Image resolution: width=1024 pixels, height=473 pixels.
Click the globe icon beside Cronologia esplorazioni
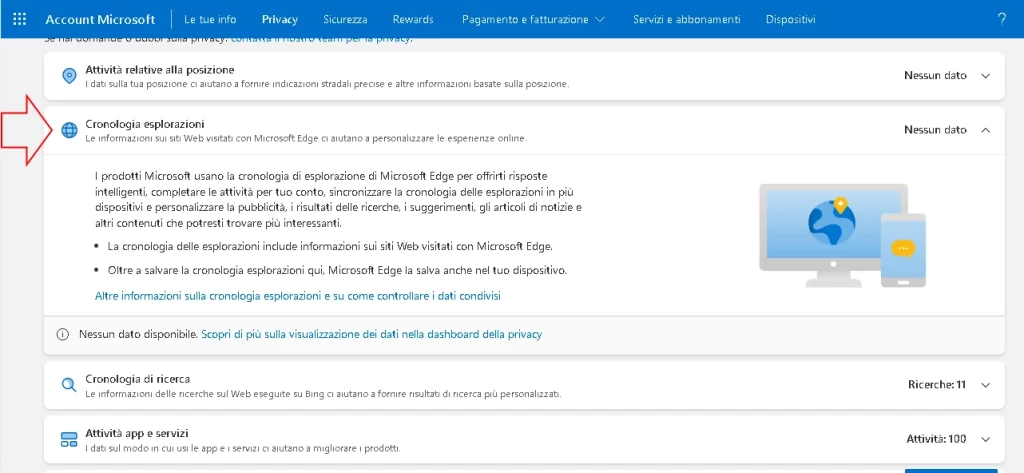(x=69, y=130)
